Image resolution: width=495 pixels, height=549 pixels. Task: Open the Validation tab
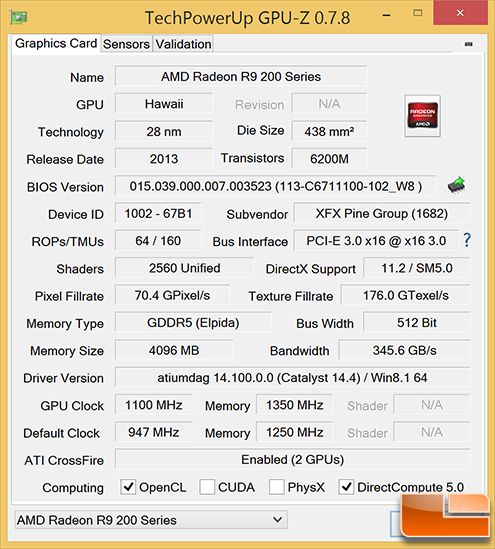point(183,44)
